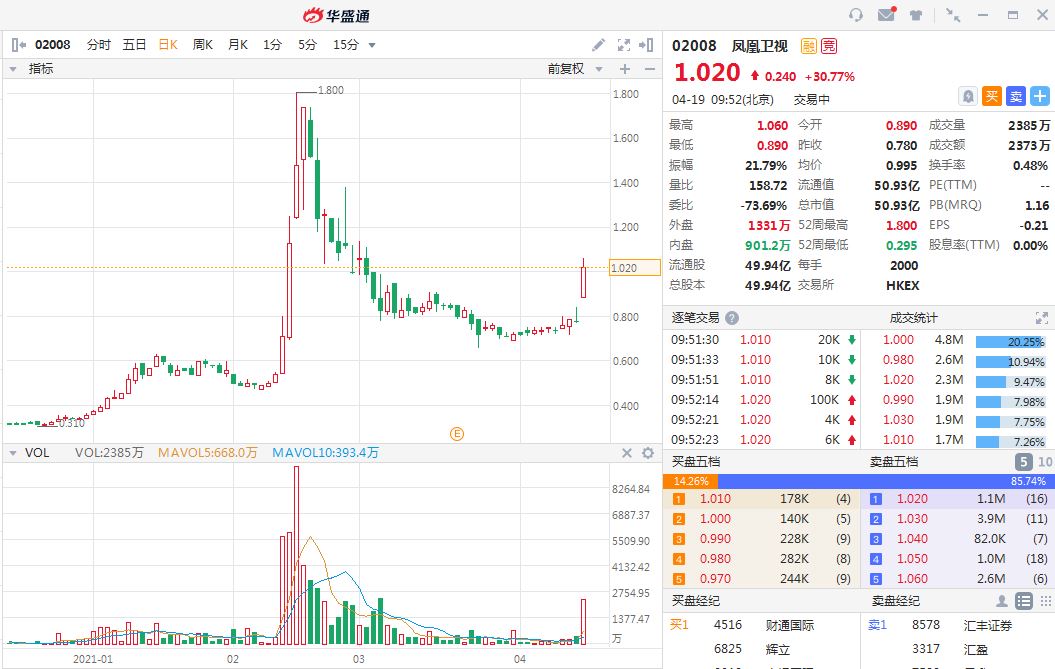Click the orange 14.26% buy ratio bar
The height and width of the screenshot is (669, 1055).
tap(691, 481)
